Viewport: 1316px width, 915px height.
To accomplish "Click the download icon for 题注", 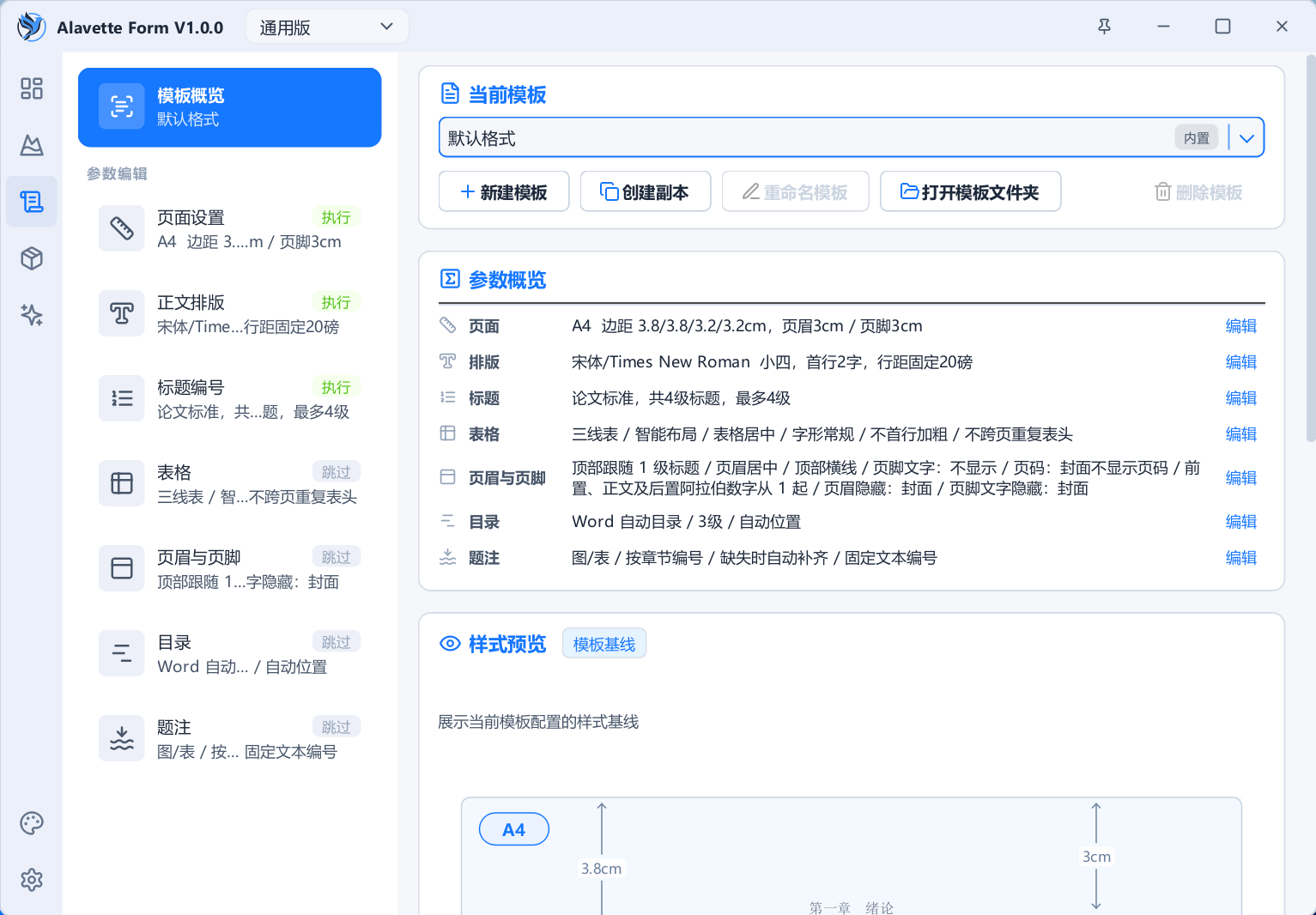I will coord(122,738).
